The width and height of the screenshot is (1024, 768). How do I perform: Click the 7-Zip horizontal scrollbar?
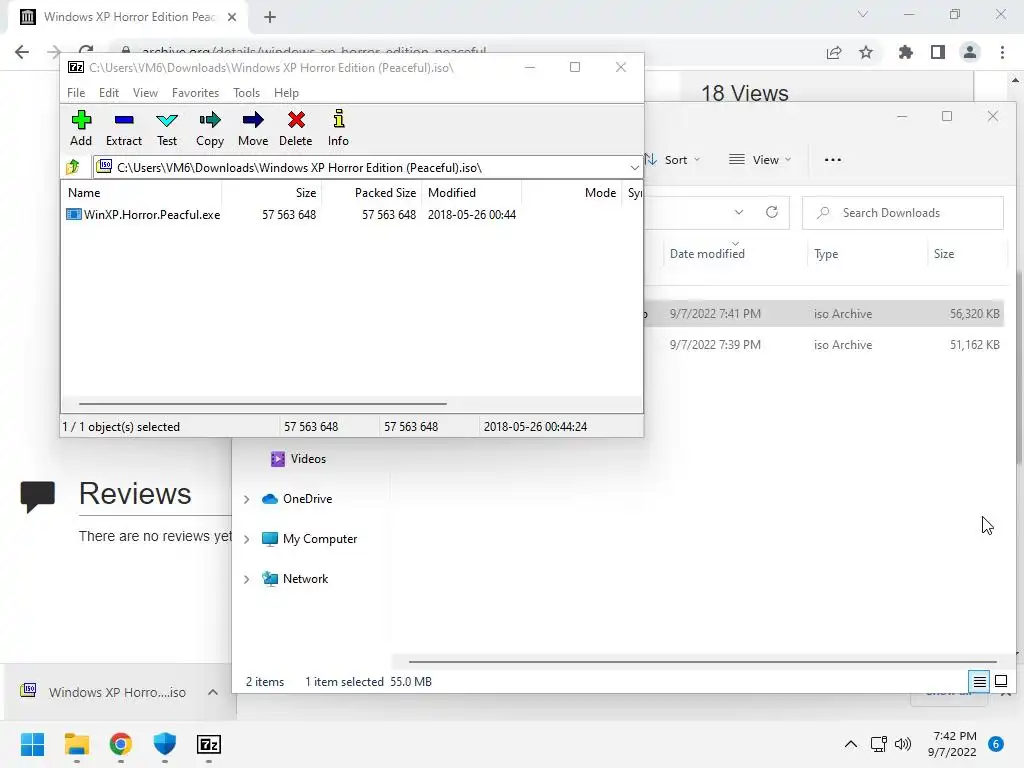click(263, 404)
